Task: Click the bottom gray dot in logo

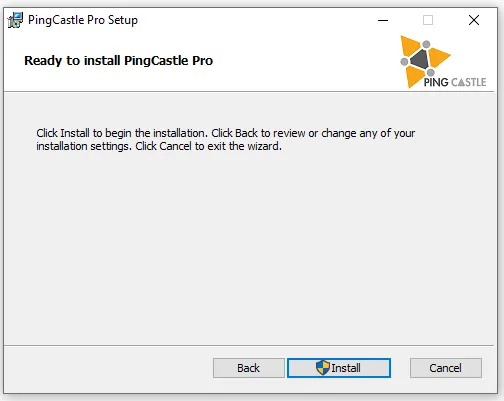Action: point(431,72)
